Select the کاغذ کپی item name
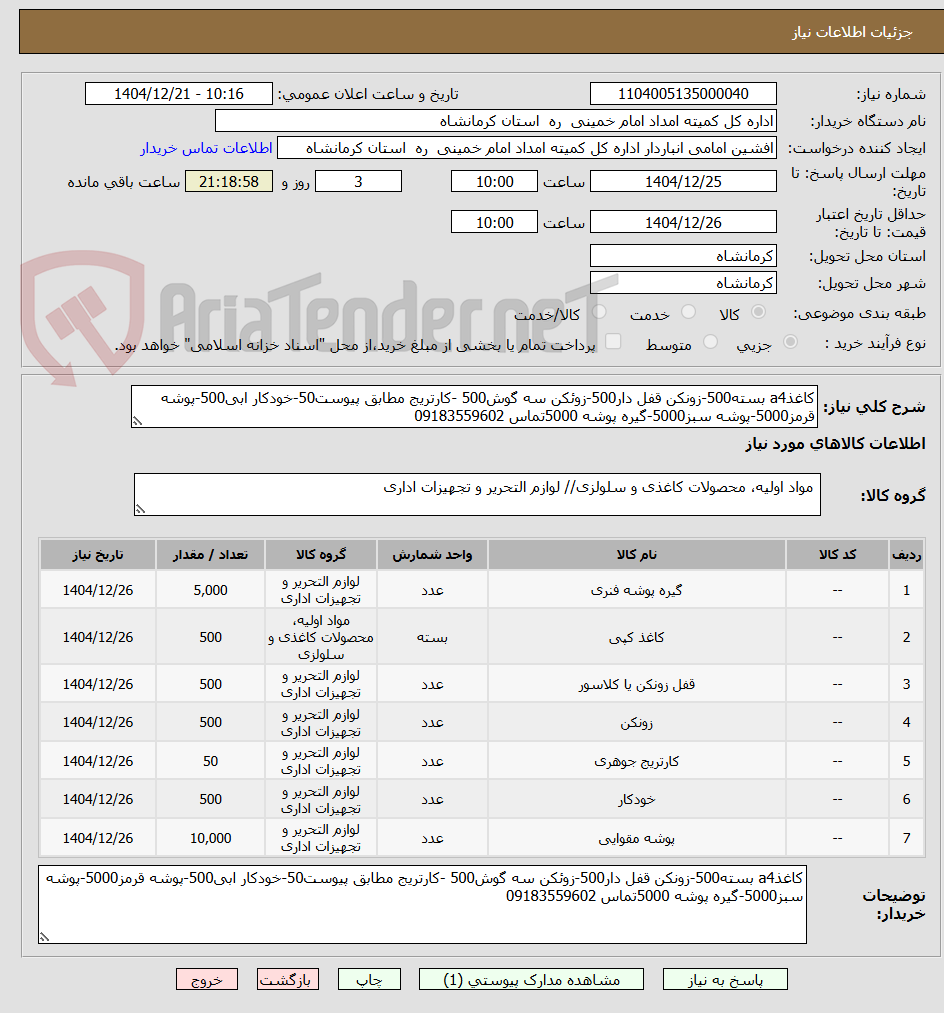 [x=636, y=637]
